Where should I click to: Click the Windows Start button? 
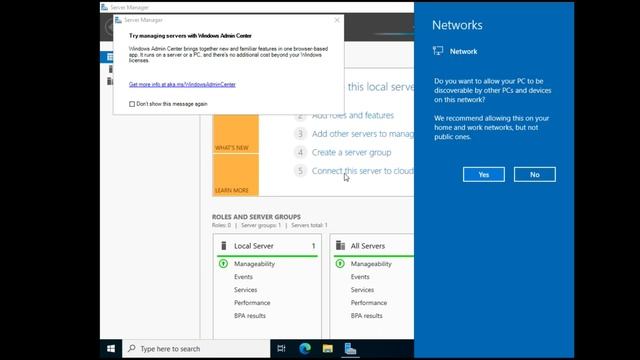tap(111, 349)
